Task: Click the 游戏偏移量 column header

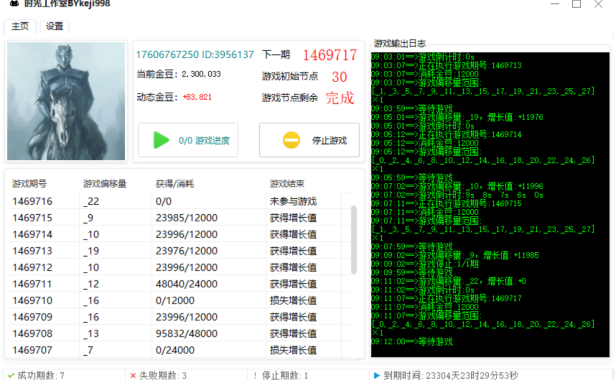Action: pos(105,184)
